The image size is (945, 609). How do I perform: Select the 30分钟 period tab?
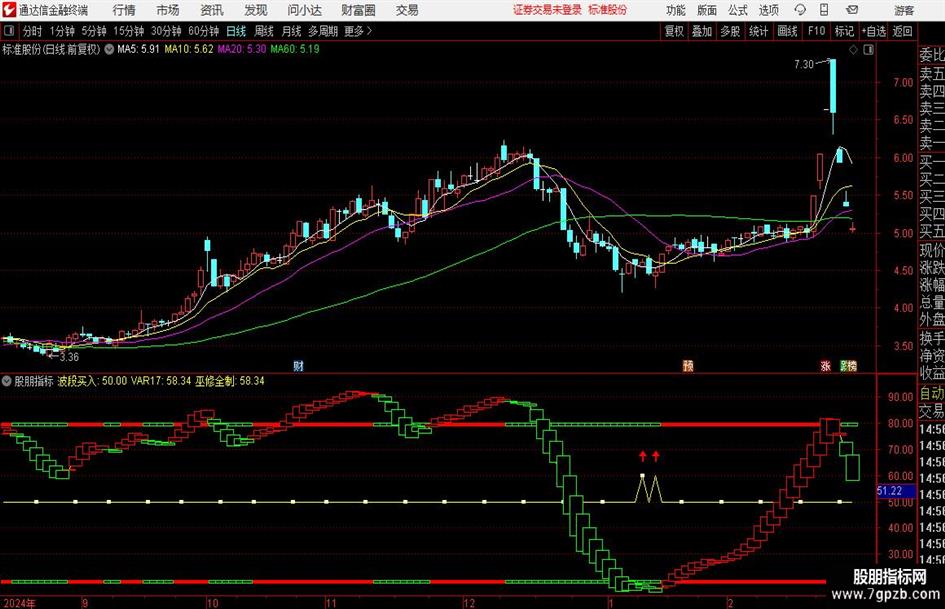(x=166, y=31)
